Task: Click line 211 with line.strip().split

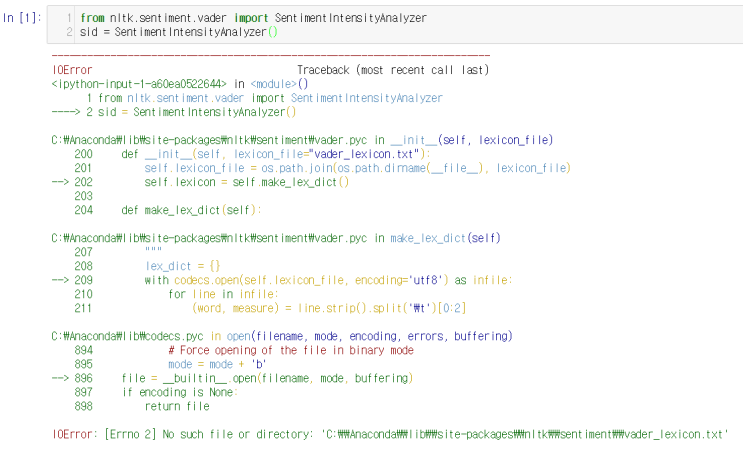Action: click(x=270, y=308)
